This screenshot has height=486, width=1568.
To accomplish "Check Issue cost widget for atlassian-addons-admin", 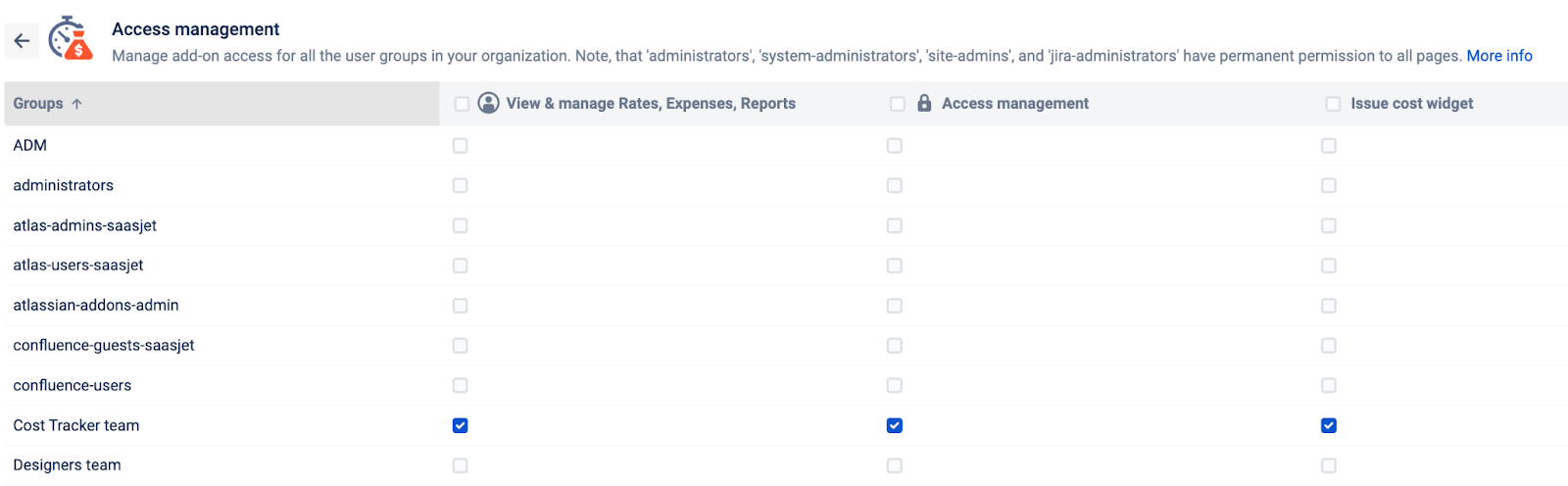I will (x=1329, y=306).
